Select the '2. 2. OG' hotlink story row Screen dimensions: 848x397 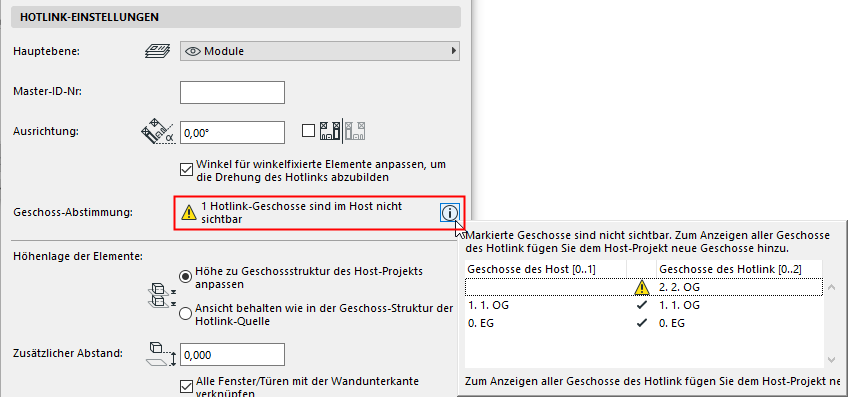point(644,288)
